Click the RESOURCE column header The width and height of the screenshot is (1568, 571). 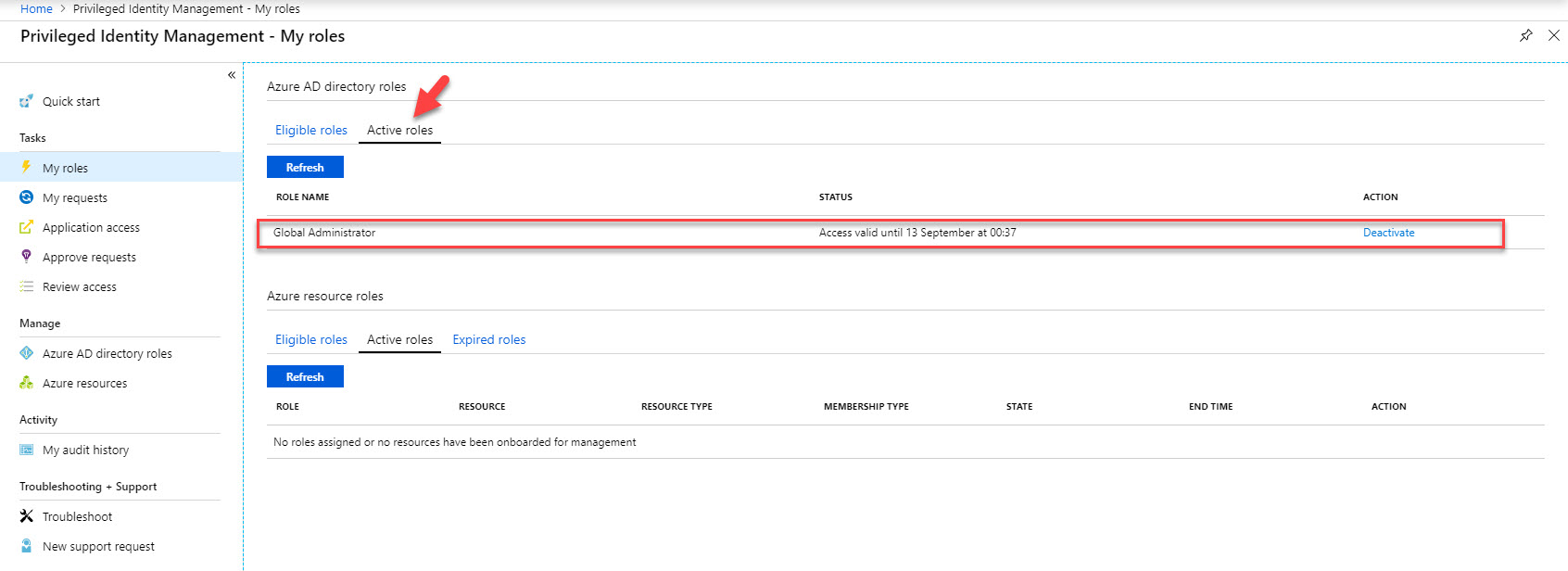point(482,406)
